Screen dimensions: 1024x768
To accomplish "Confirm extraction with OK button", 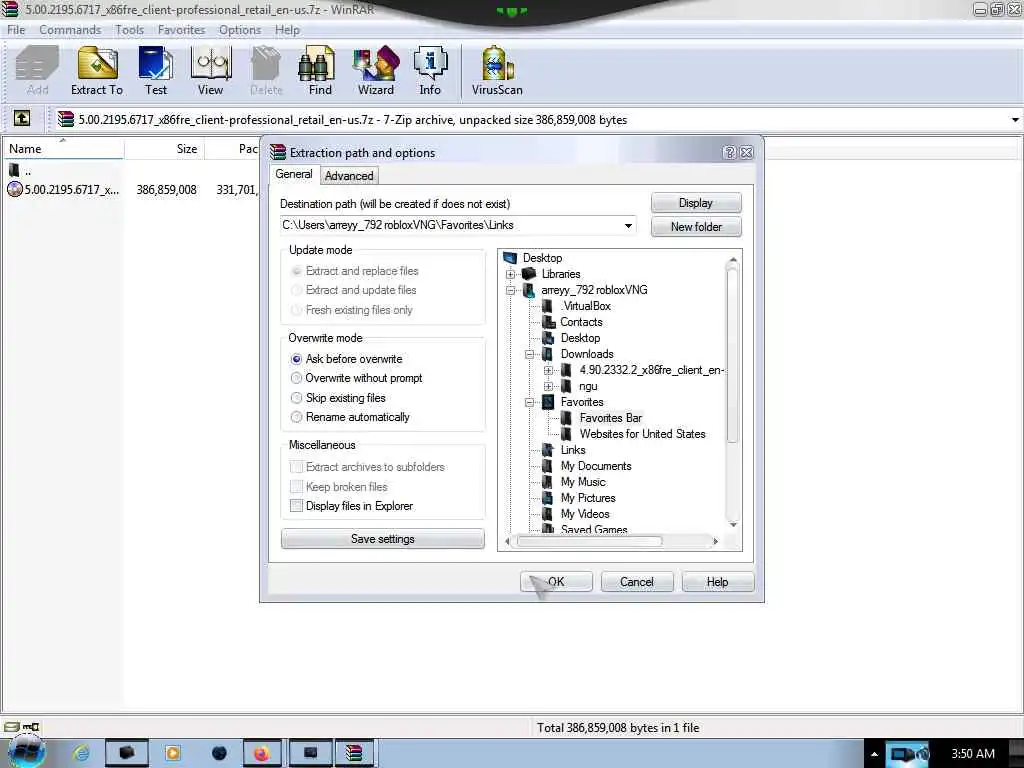I will click(556, 581).
